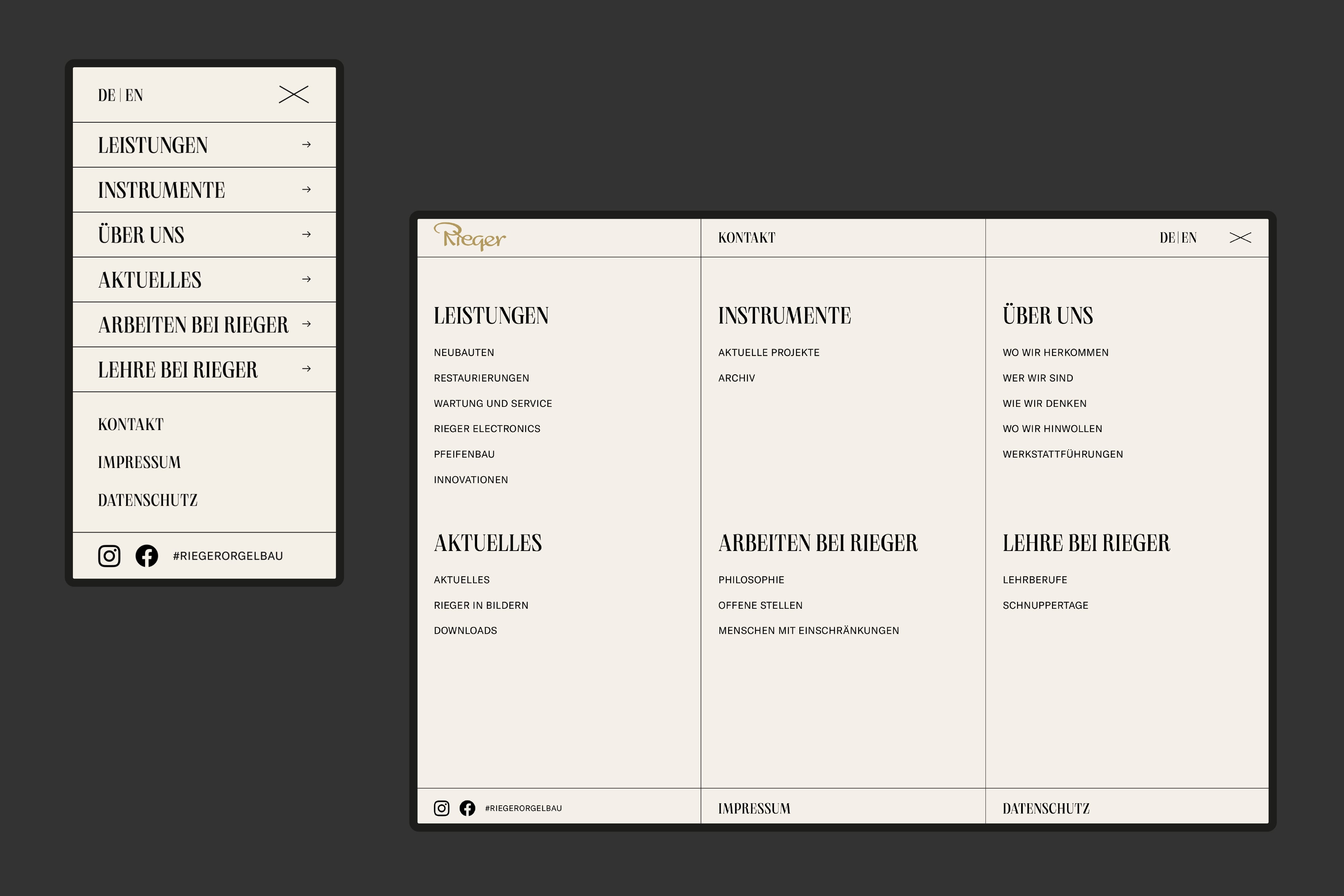1344x896 pixels.
Task: Expand Leistungen arrow in mobile menu
Action: [x=306, y=144]
